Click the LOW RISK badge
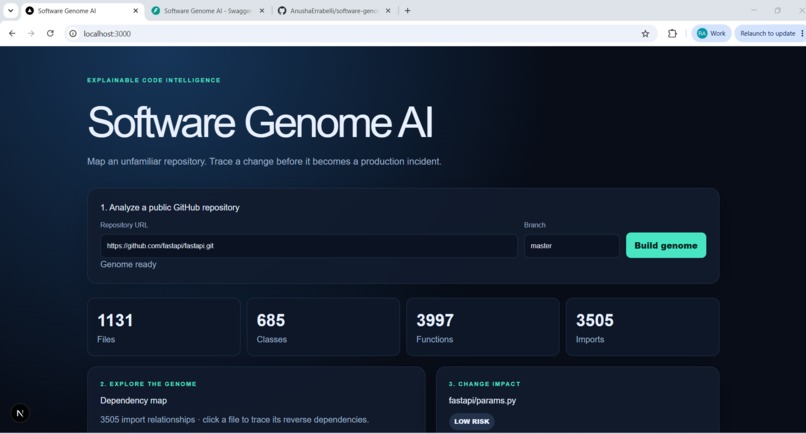 coord(471,421)
